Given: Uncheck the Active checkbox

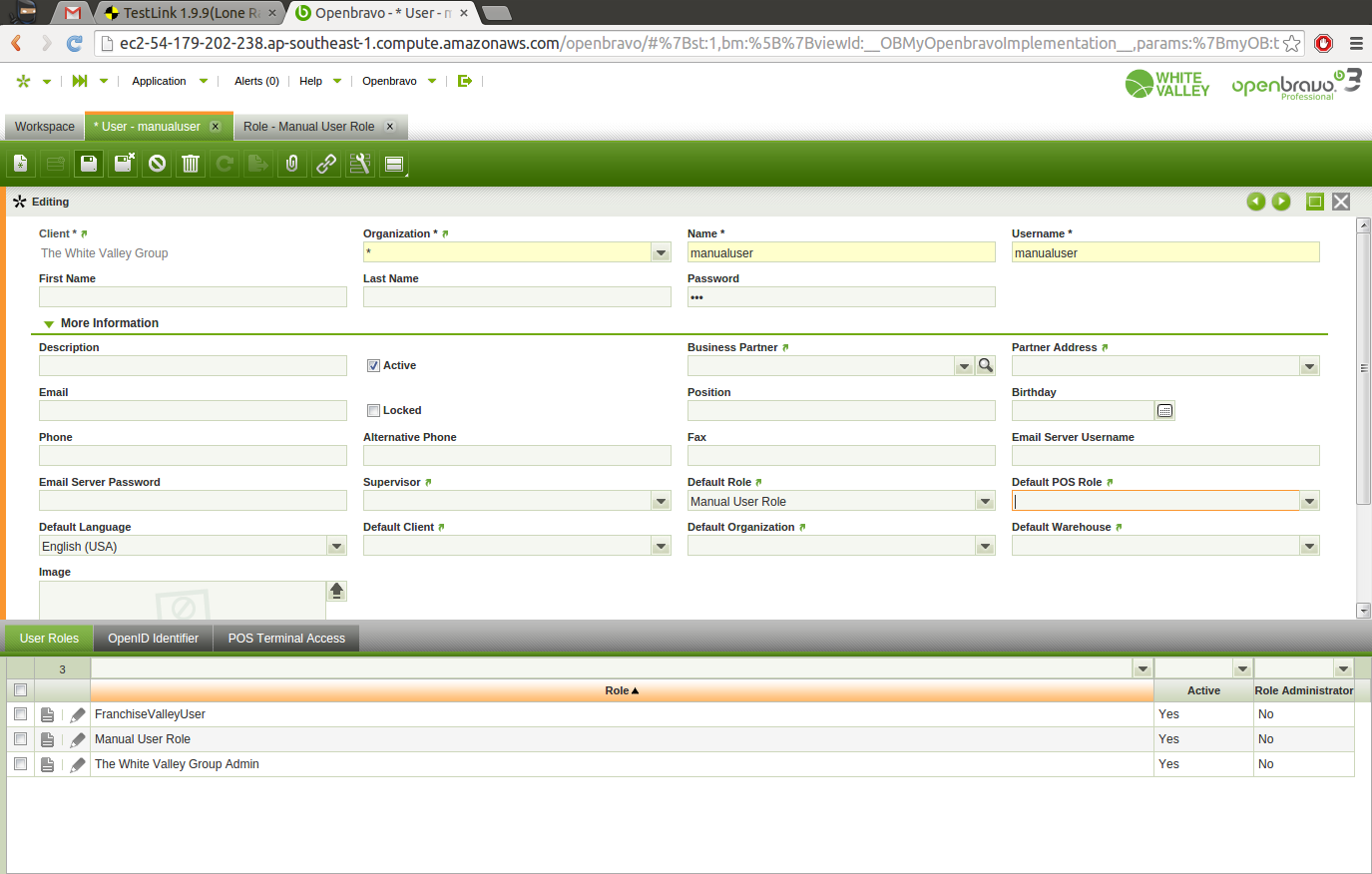Looking at the screenshot, I should (373, 366).
